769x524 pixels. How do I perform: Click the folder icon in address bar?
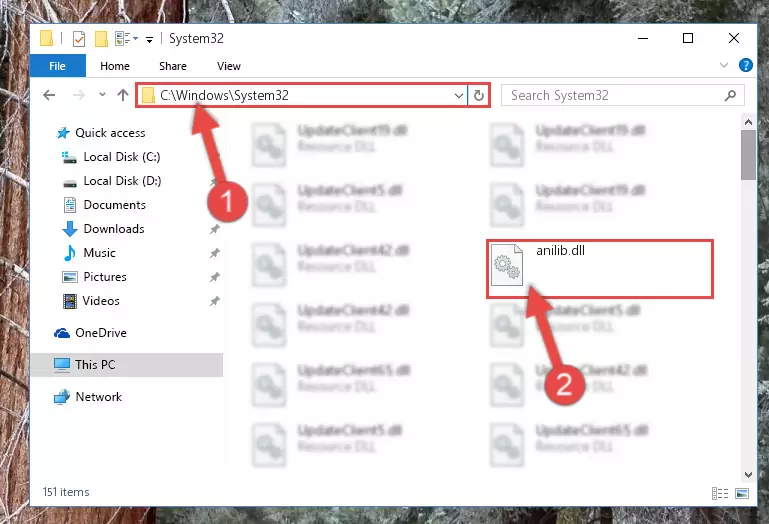[148, 95]
